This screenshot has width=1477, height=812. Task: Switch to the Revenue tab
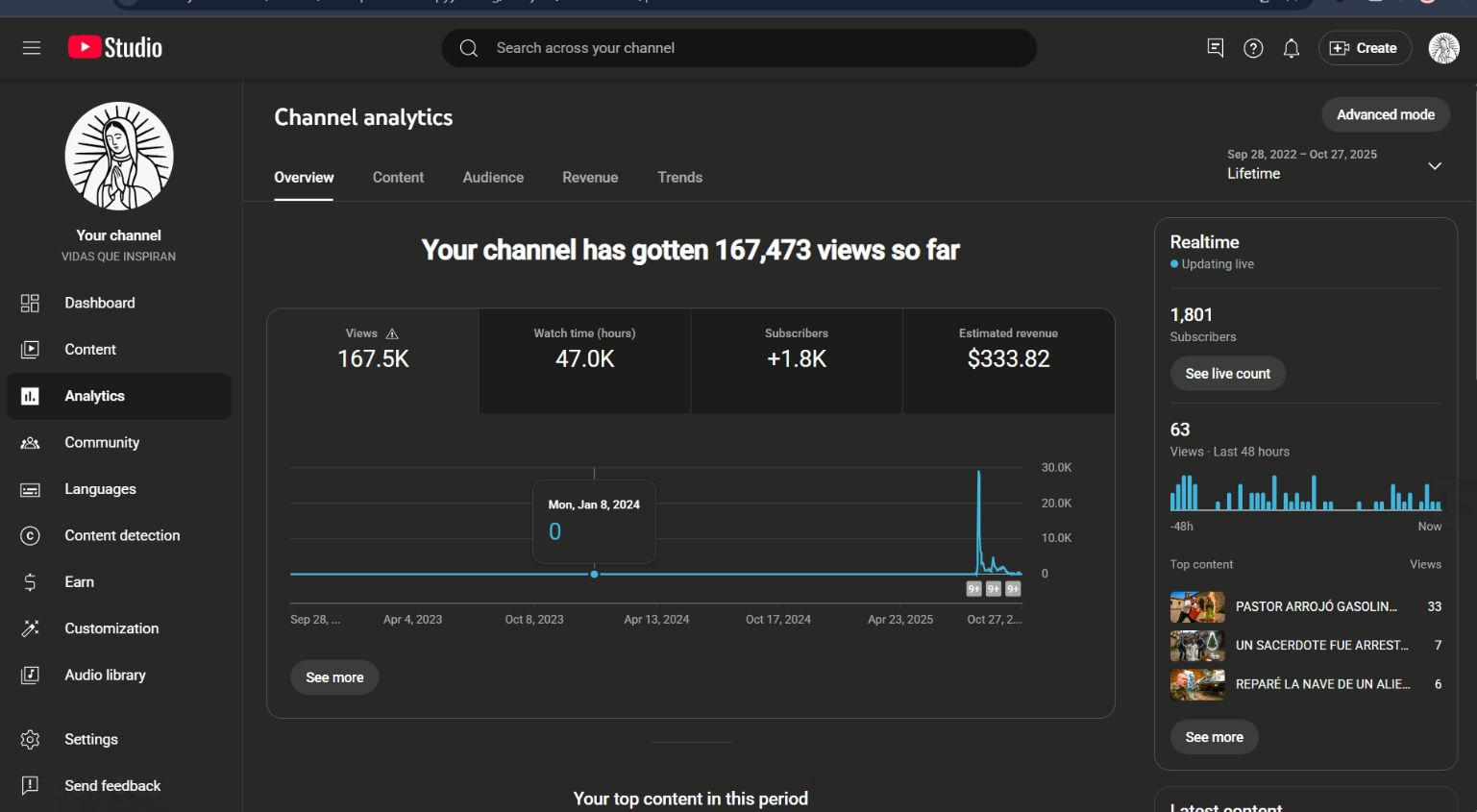coord(590,178)
